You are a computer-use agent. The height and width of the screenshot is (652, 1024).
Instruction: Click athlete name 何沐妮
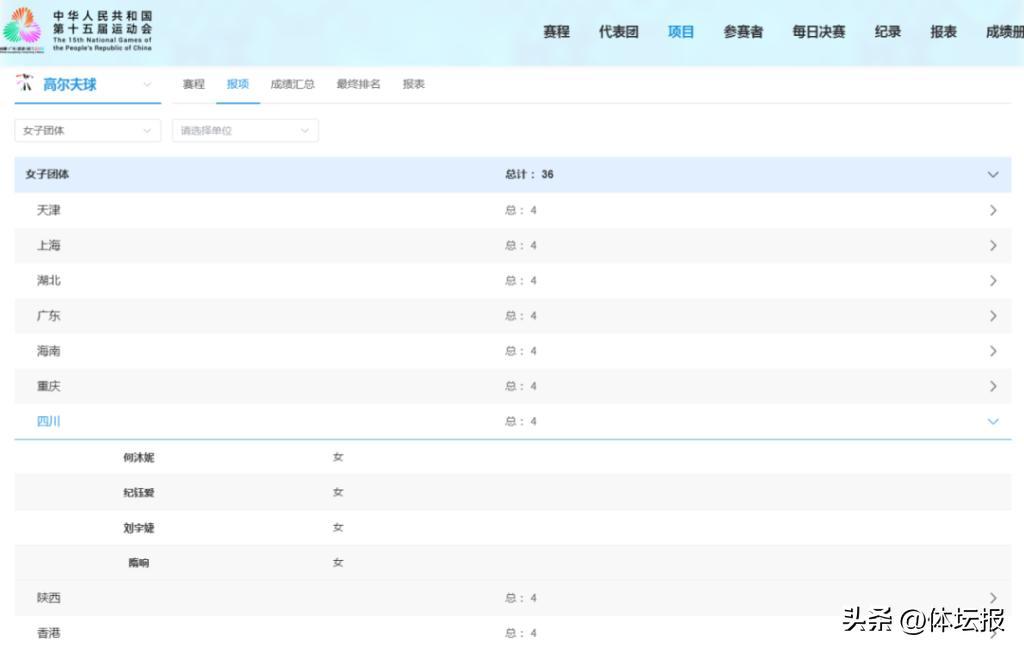(138, 458)
